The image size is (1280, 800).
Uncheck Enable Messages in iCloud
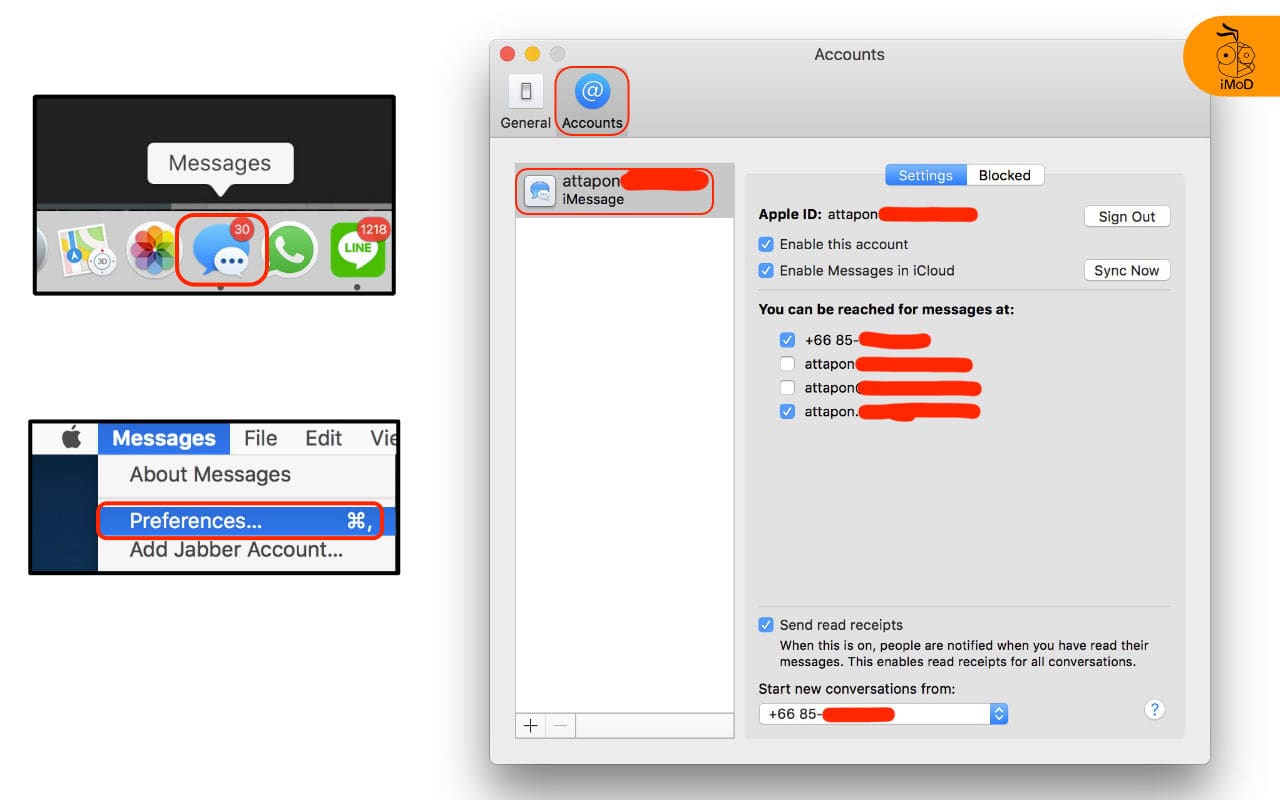click(x=766, y=270)
